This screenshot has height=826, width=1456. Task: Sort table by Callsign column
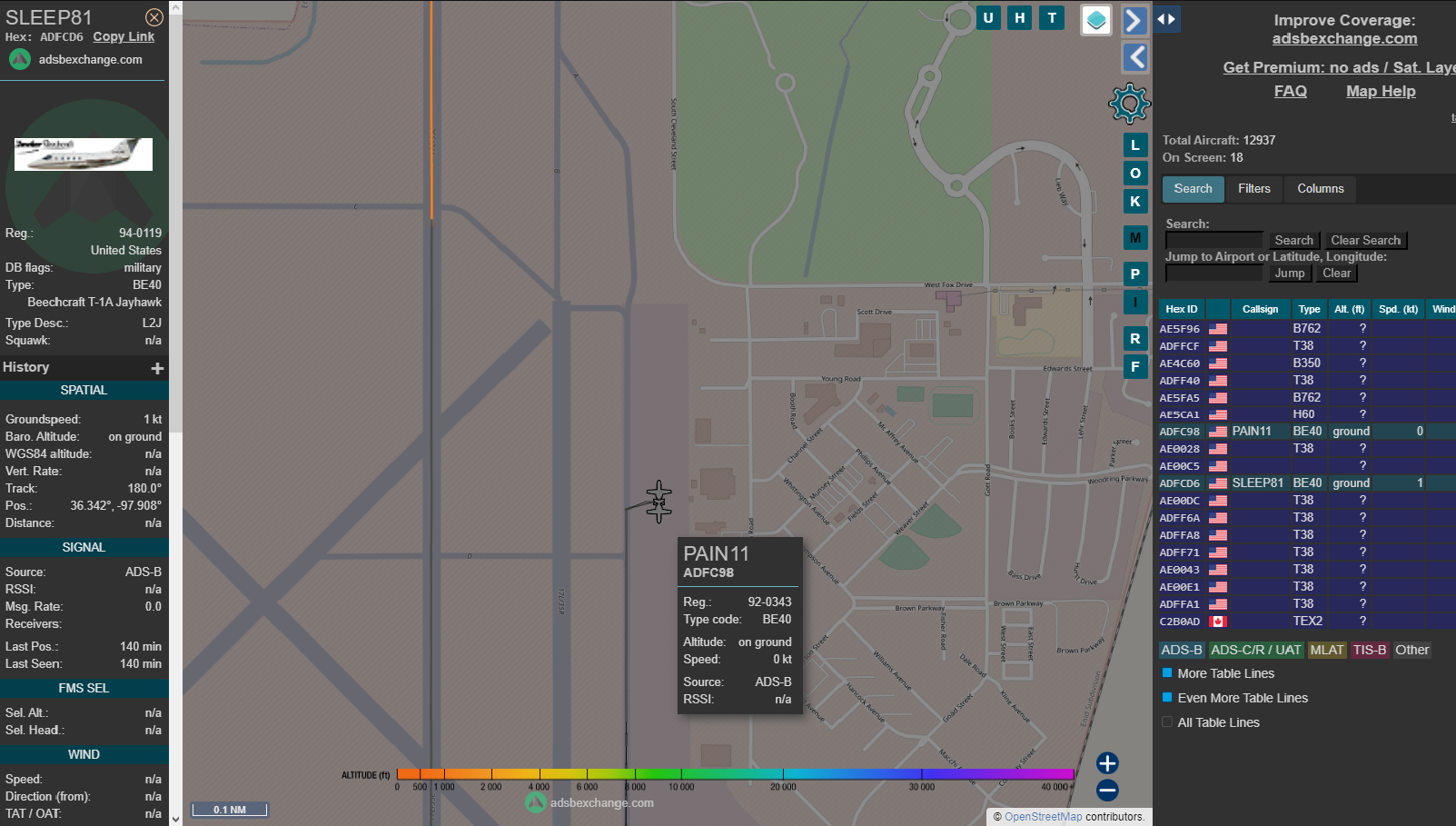click(x=1260, y=309)
